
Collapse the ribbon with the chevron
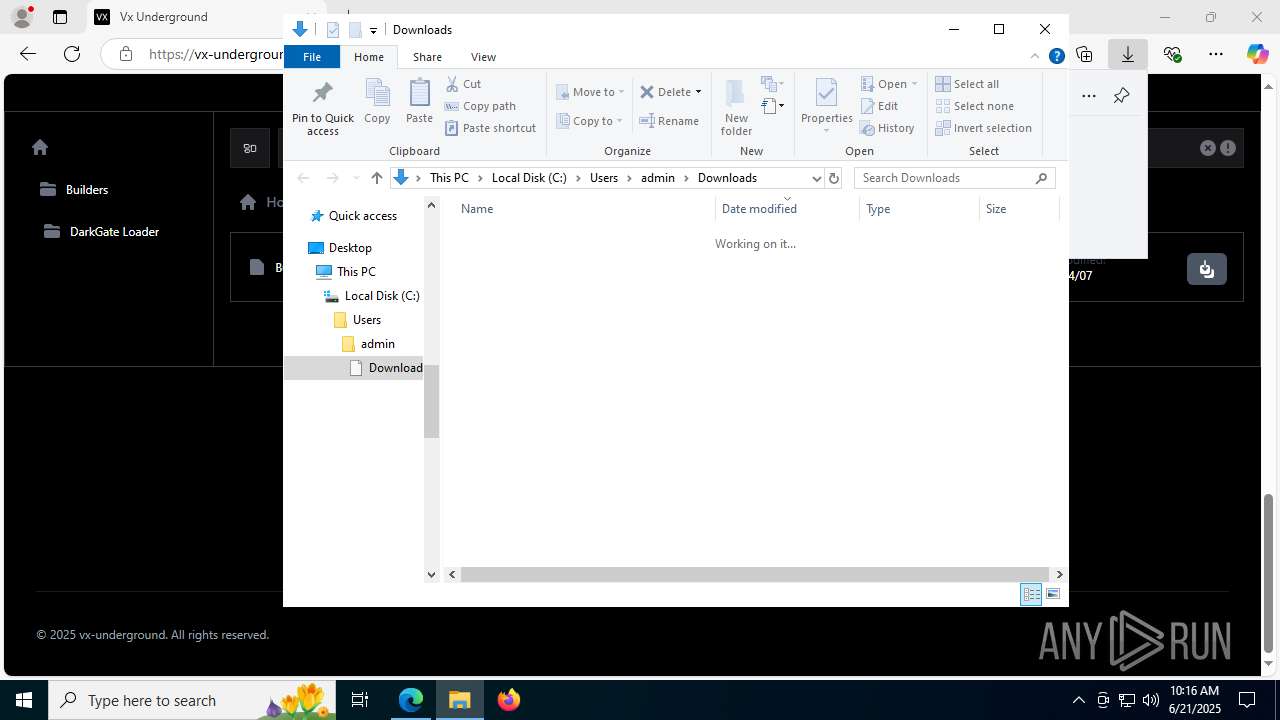[1035, 57]
